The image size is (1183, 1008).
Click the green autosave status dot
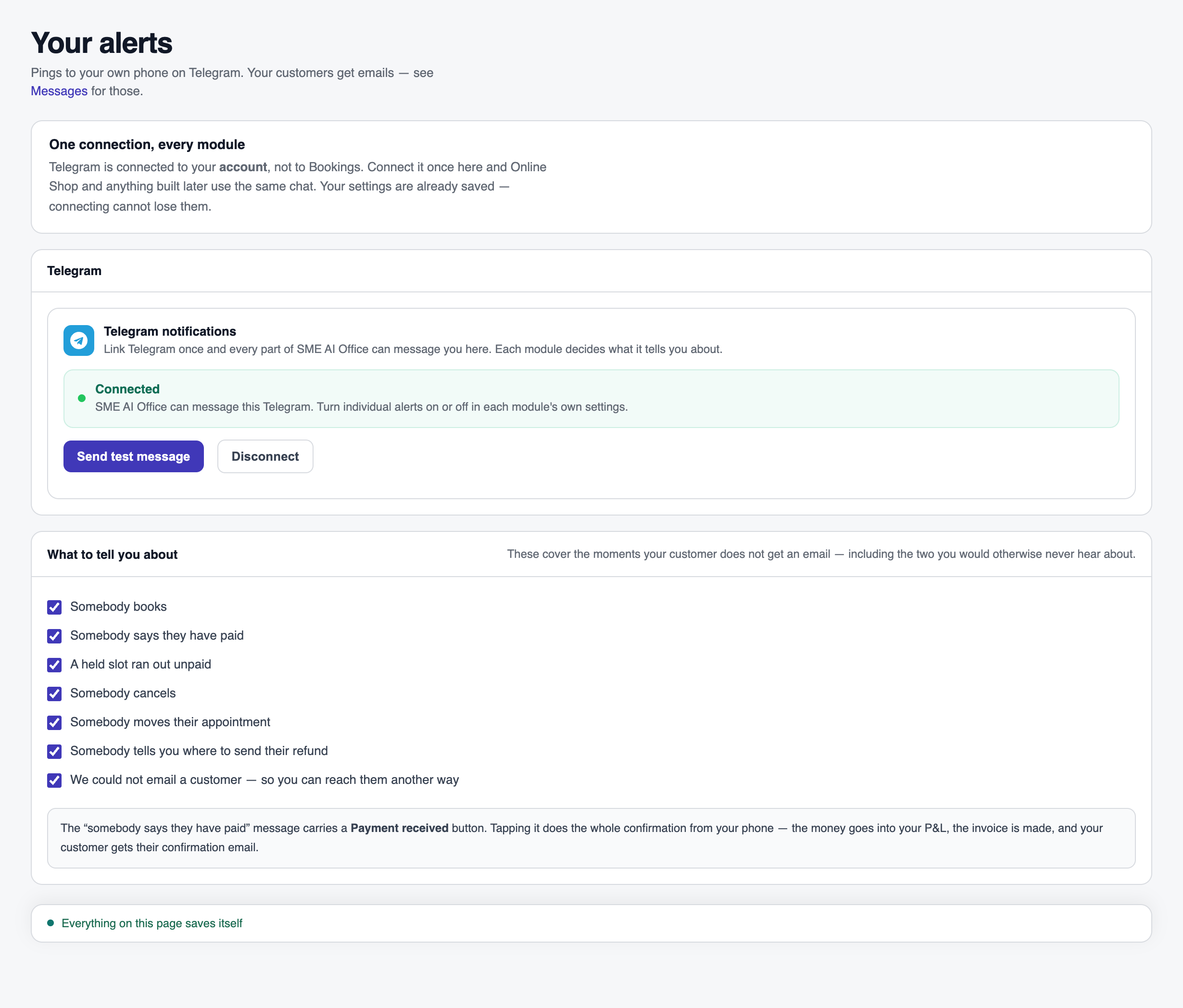tap(51, 923)
